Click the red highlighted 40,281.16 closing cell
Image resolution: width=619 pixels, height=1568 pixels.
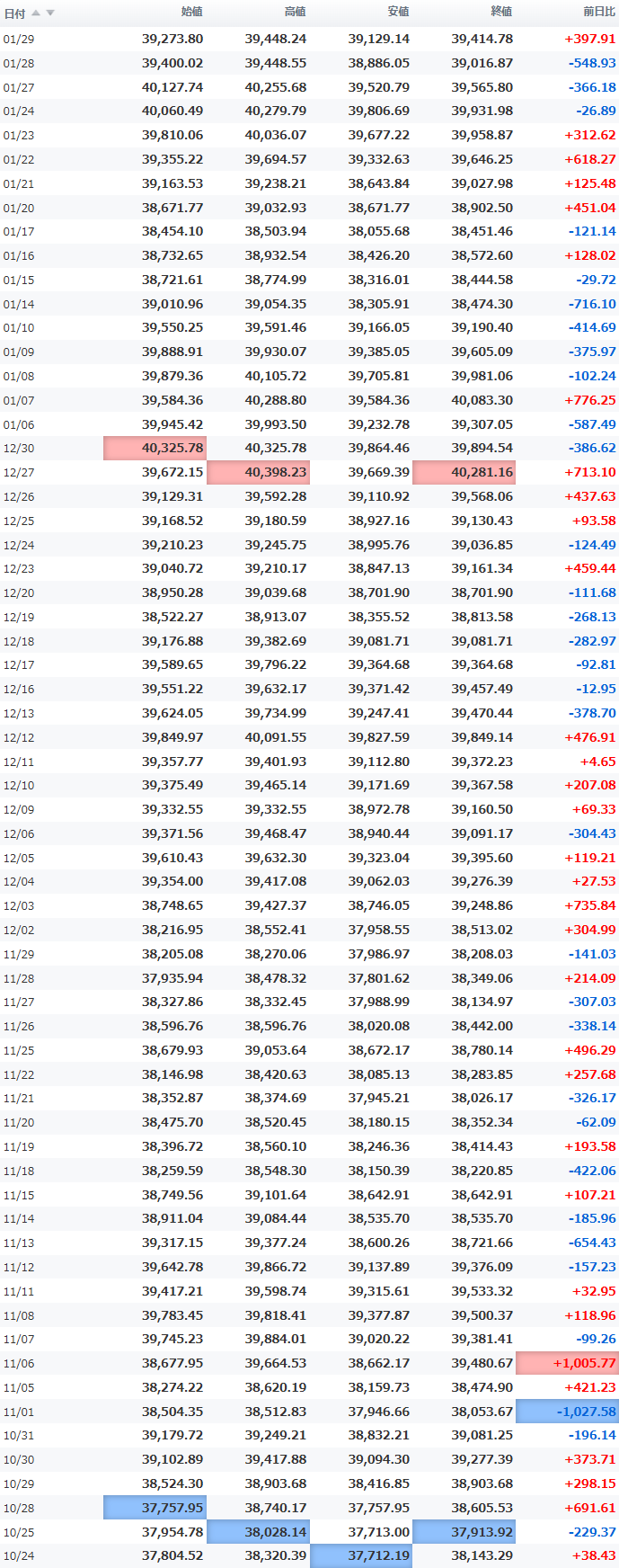(464, 472)
